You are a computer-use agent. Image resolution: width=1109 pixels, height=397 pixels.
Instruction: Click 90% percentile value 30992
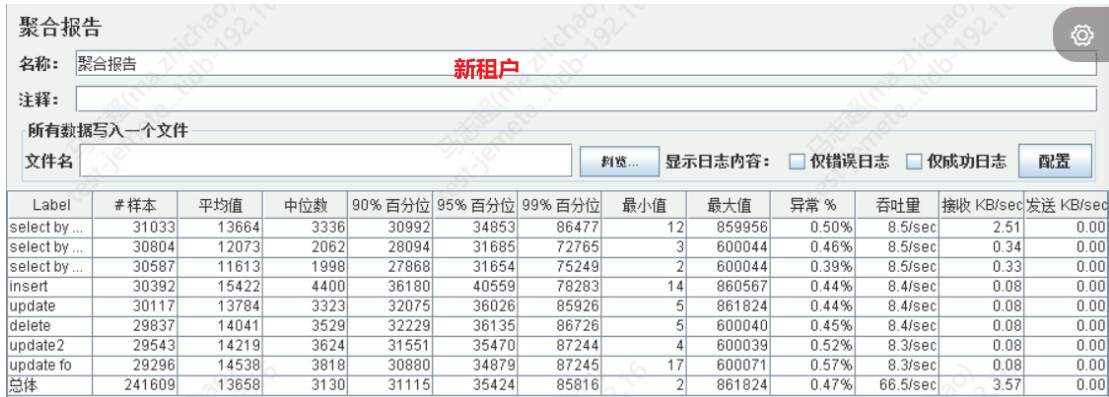409,227
